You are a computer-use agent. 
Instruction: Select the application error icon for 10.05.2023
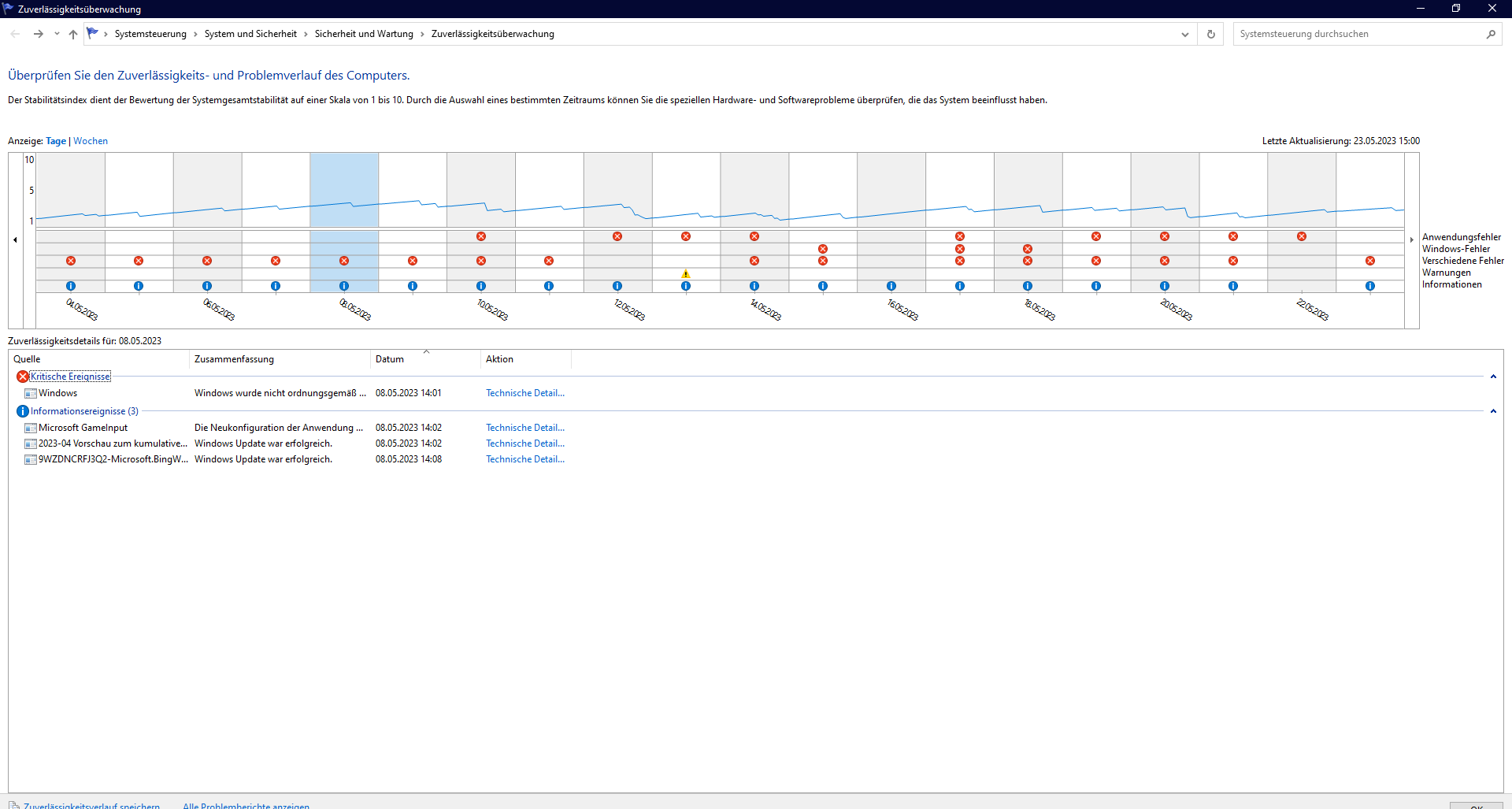pyautogui.click(x=481, y=236)
